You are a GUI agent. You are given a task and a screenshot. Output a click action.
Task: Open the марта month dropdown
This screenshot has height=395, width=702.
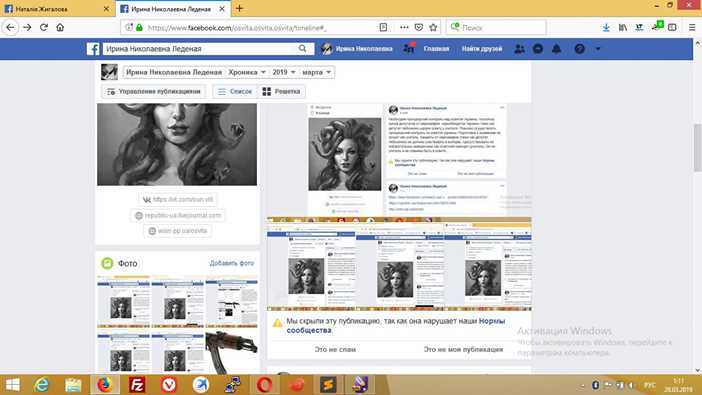tap(317, 72)
